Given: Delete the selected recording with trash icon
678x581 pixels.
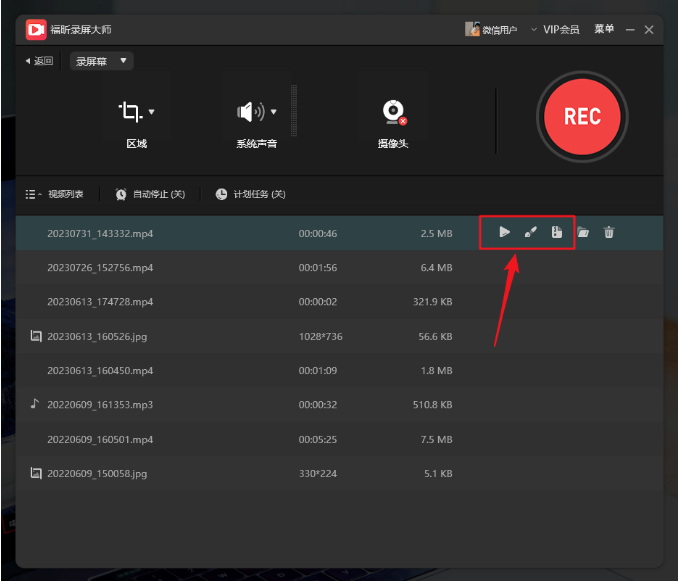Looking at the screenshot, I should click(x=609, y=233).
